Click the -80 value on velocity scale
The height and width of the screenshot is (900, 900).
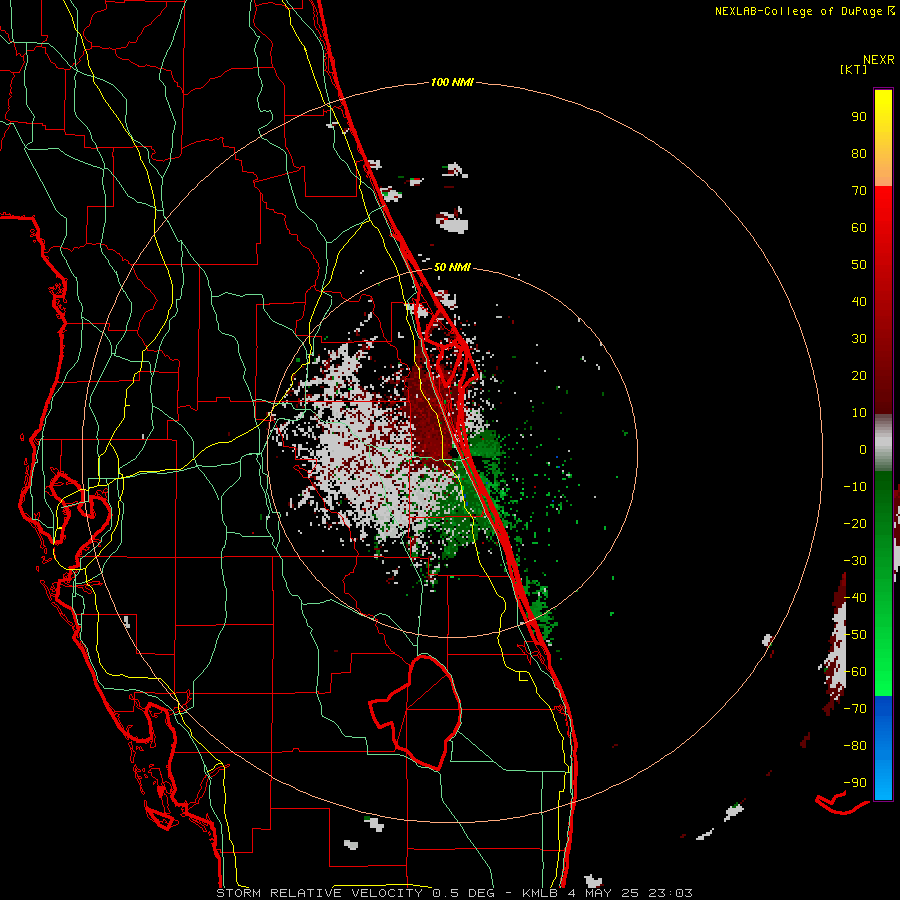point(855,746)
